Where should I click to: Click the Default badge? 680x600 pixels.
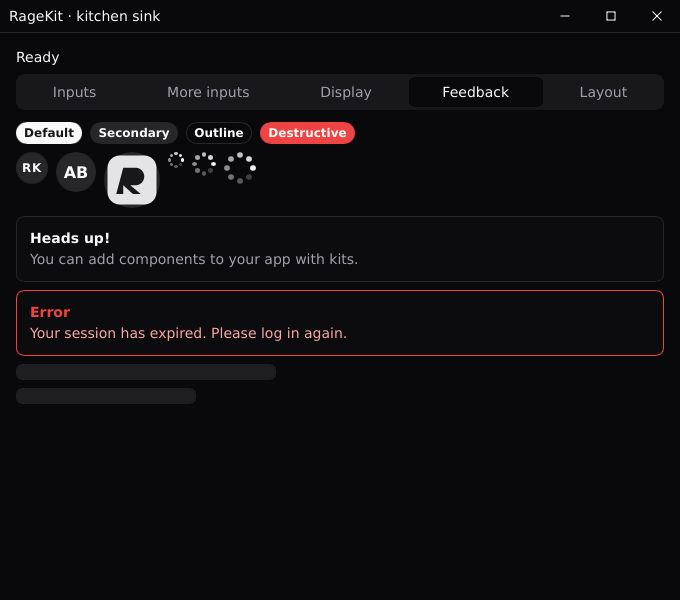click(x=49, y=133)
